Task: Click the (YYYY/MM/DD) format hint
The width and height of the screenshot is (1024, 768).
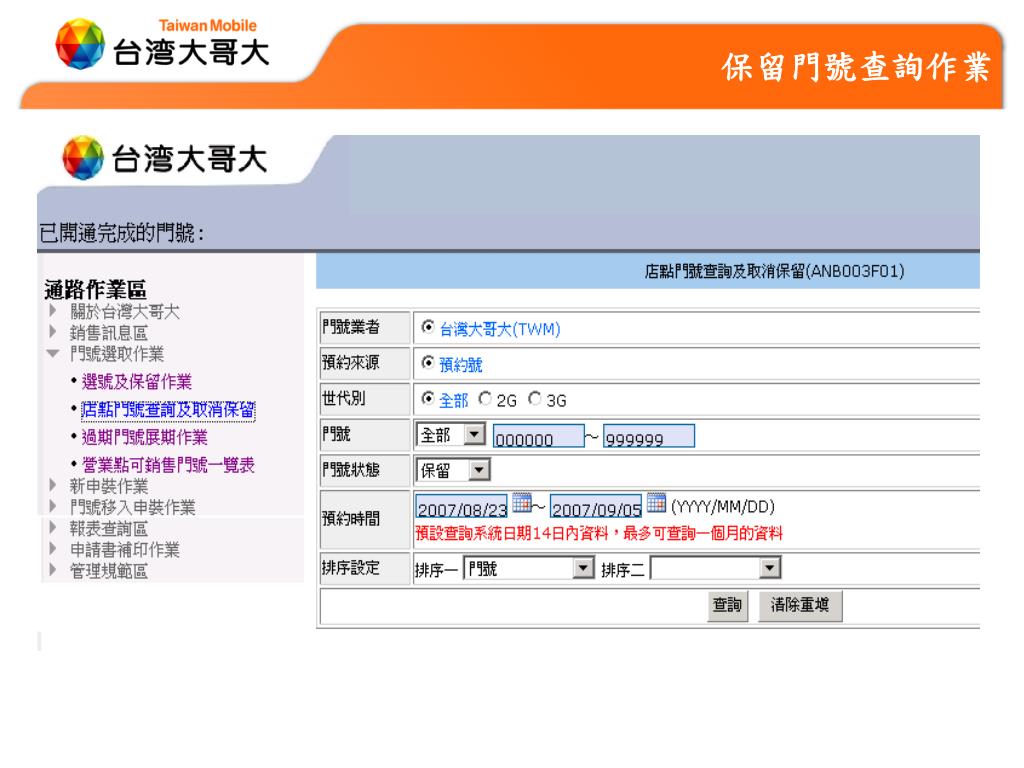Action: pos(723,507)
